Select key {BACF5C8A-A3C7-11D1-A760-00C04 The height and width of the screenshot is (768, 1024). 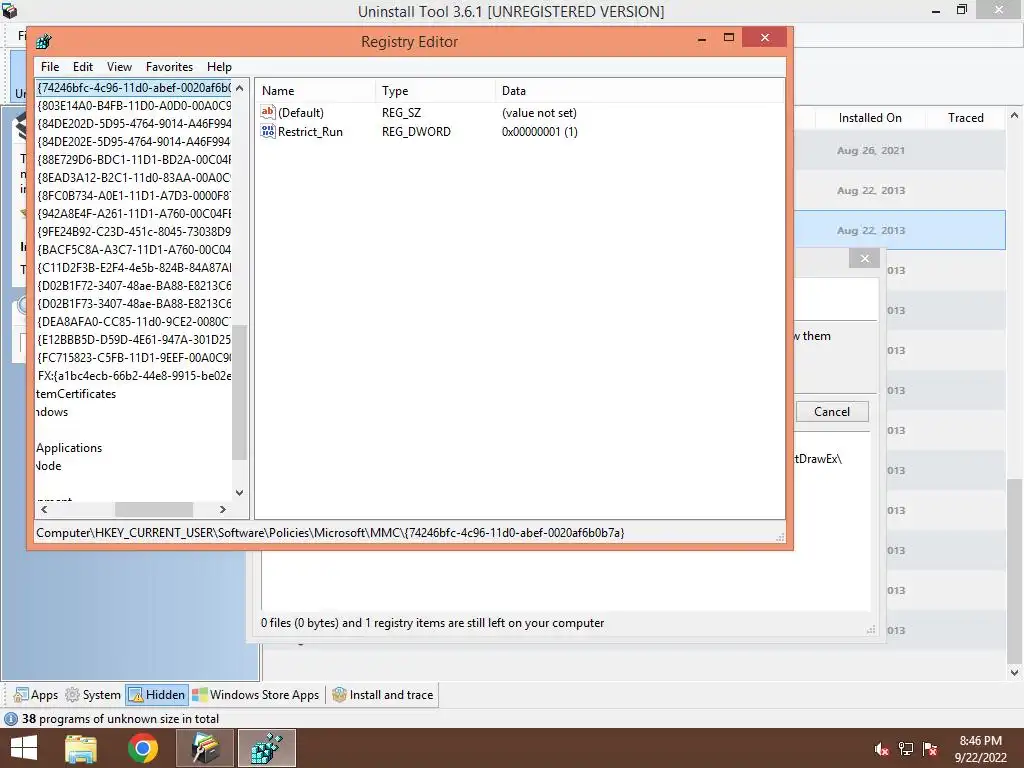point(134,249)
